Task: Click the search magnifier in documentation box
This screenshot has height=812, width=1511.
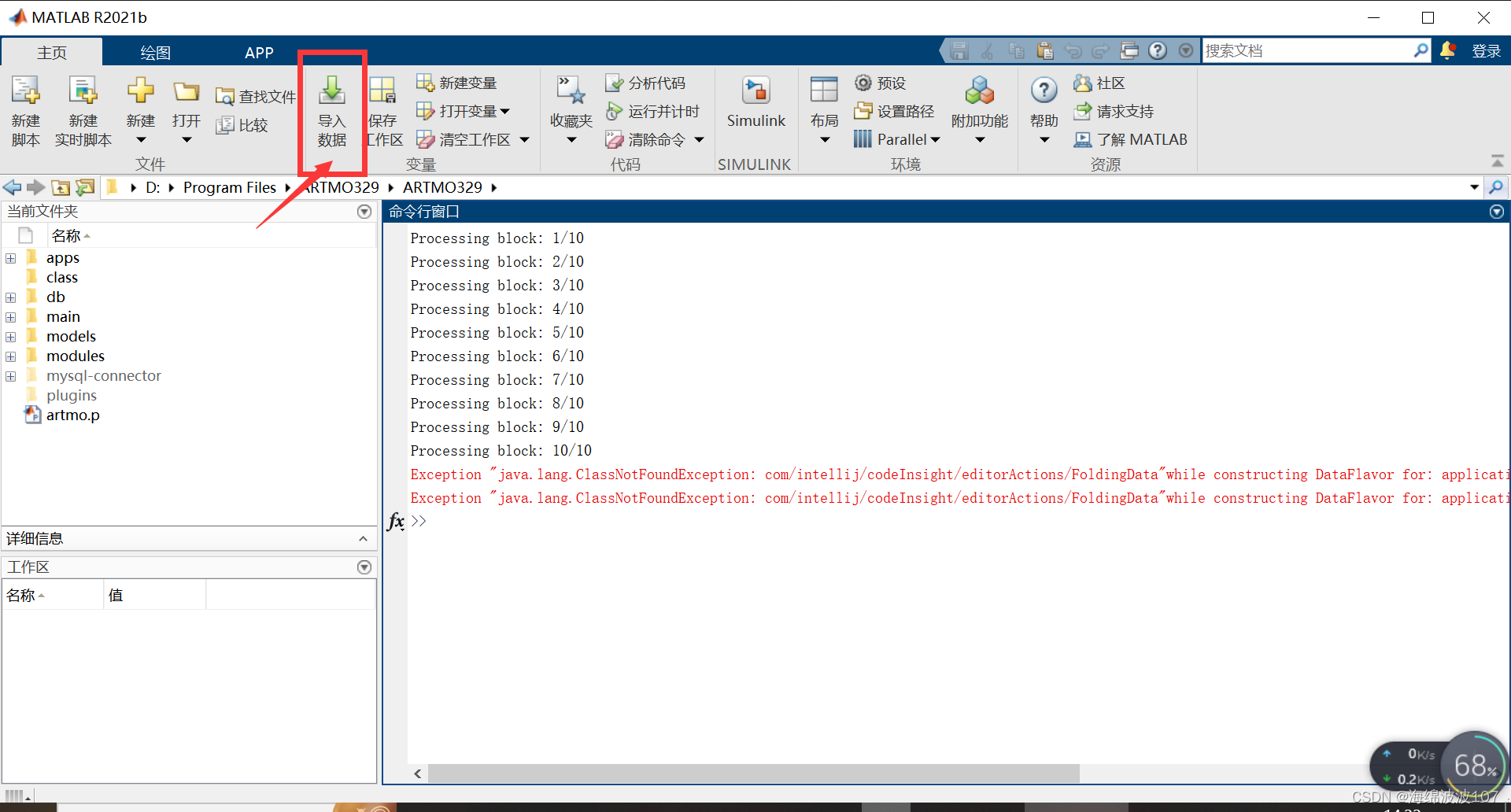Action: point(1420,50)
